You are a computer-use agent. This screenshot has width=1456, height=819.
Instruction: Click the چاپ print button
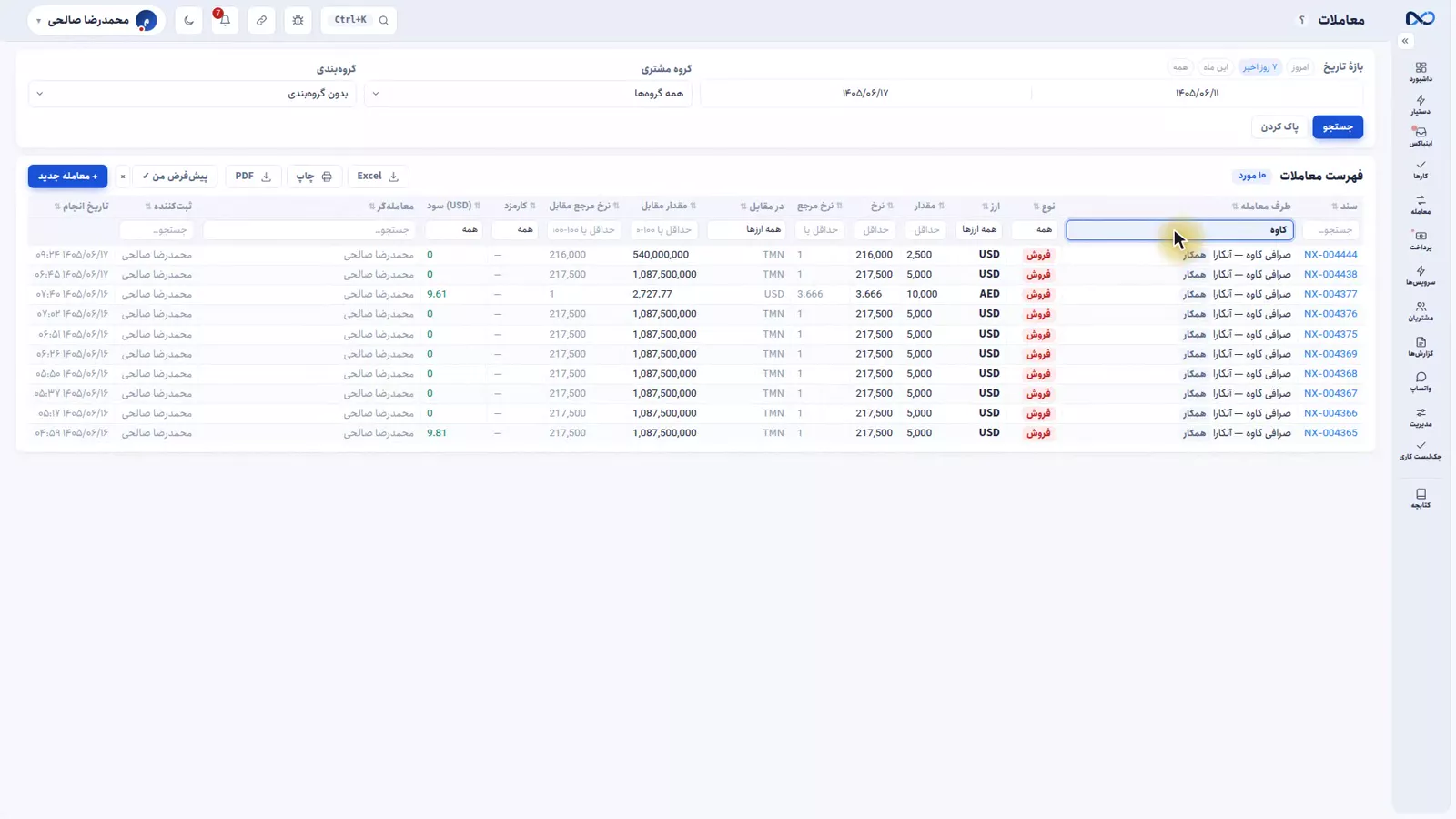pos(315,177)
